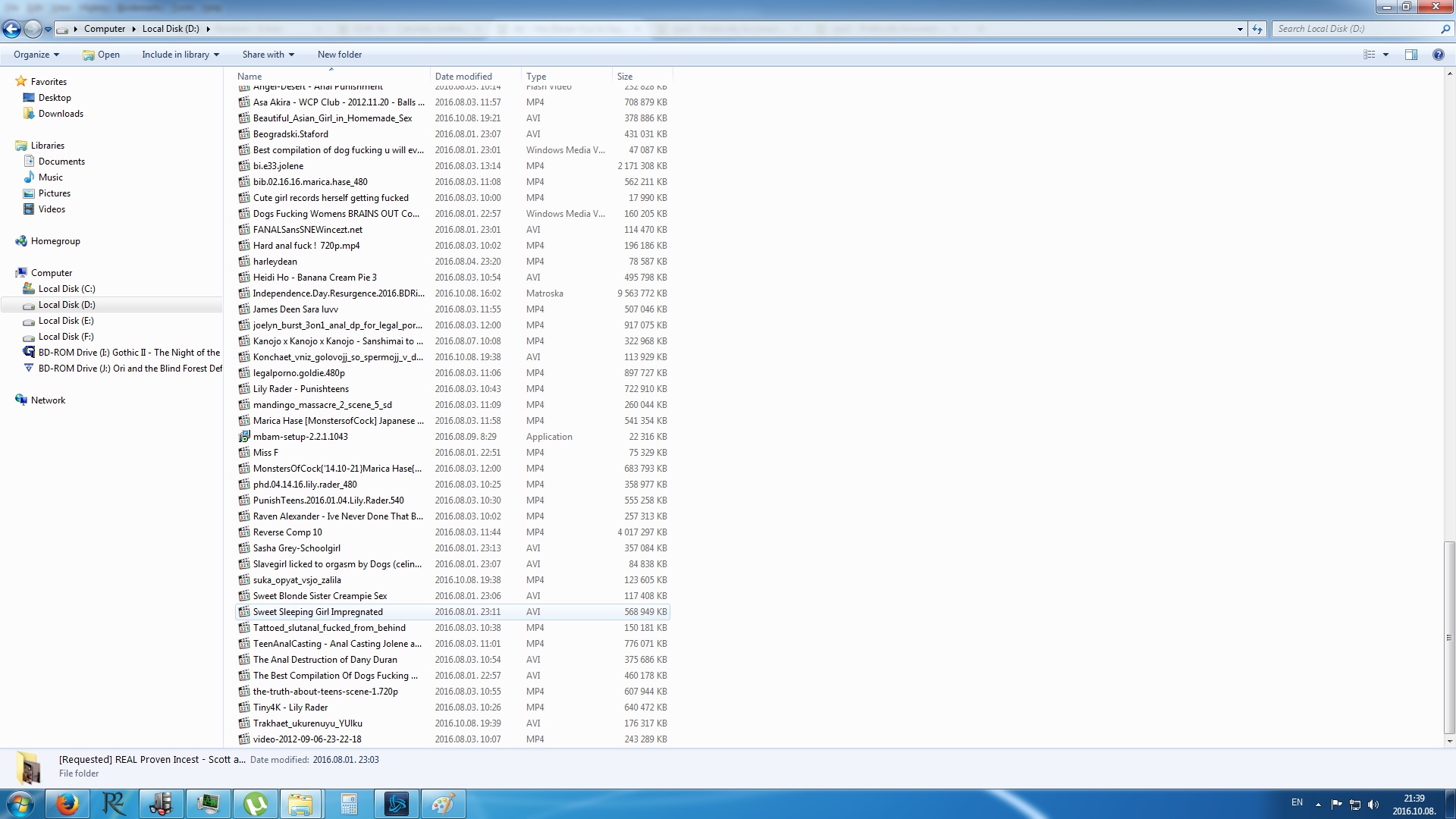Click the Search Local Disk (D:) field
This screenshot has width=1456, height=819.
pos(1356,29)
